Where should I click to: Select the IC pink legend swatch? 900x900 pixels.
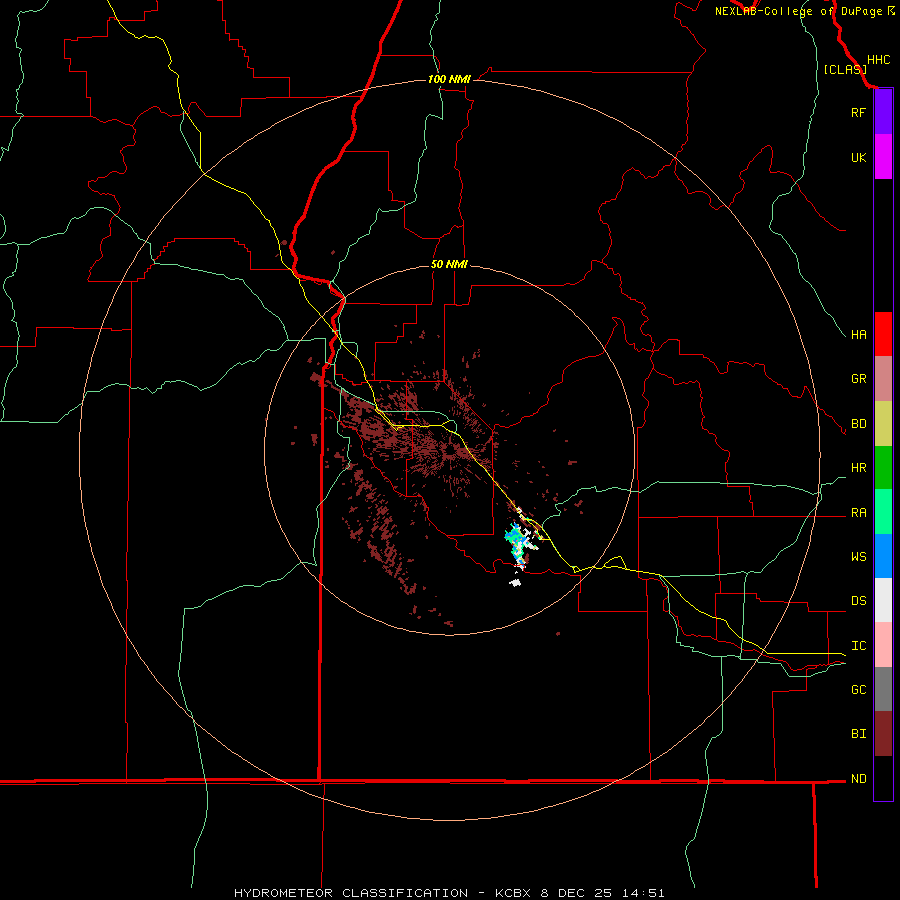click(x=883, y=645)
